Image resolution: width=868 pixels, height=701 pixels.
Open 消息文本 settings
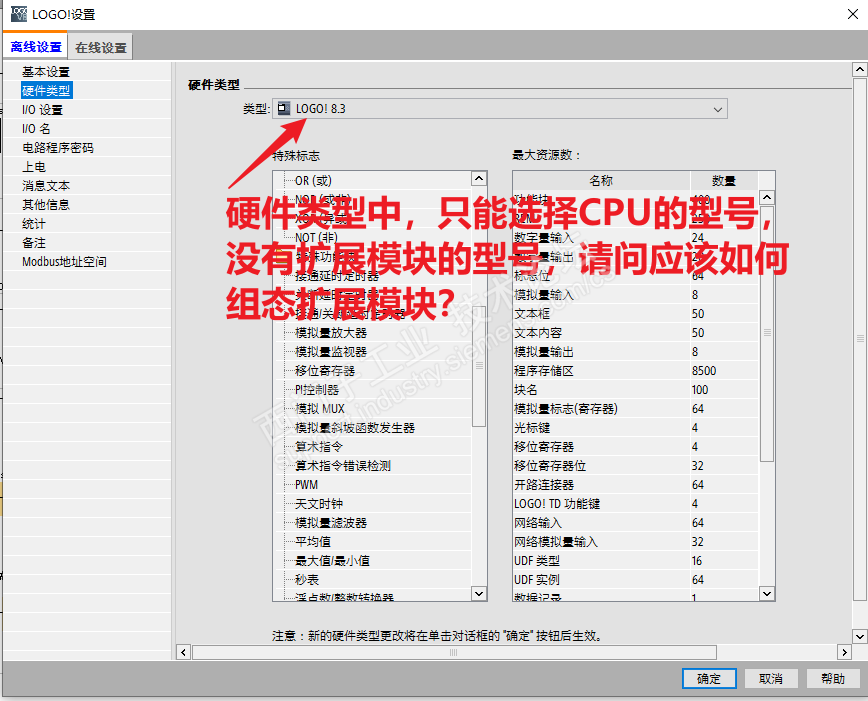46,185
